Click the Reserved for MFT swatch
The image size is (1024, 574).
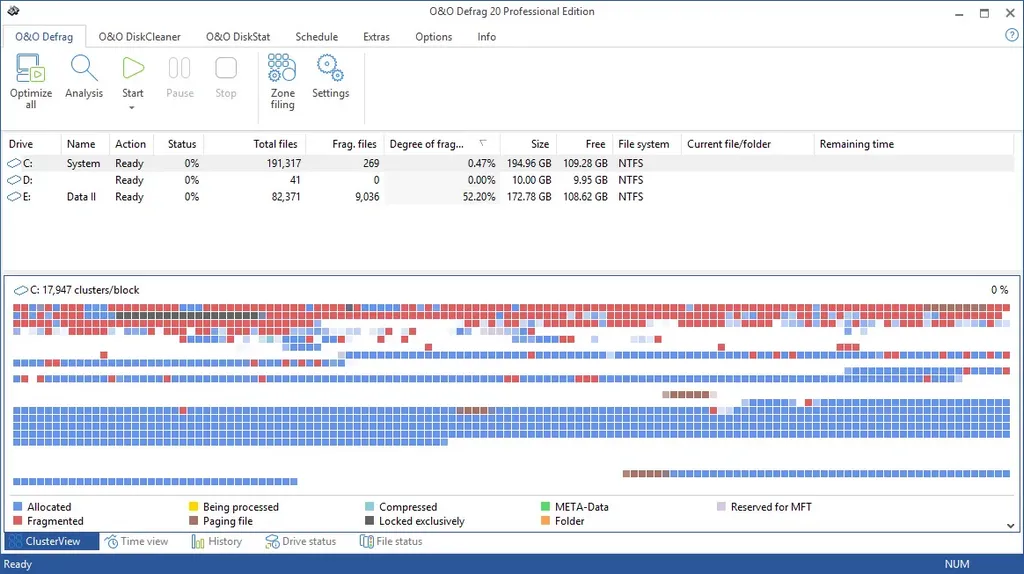[721, 506]
